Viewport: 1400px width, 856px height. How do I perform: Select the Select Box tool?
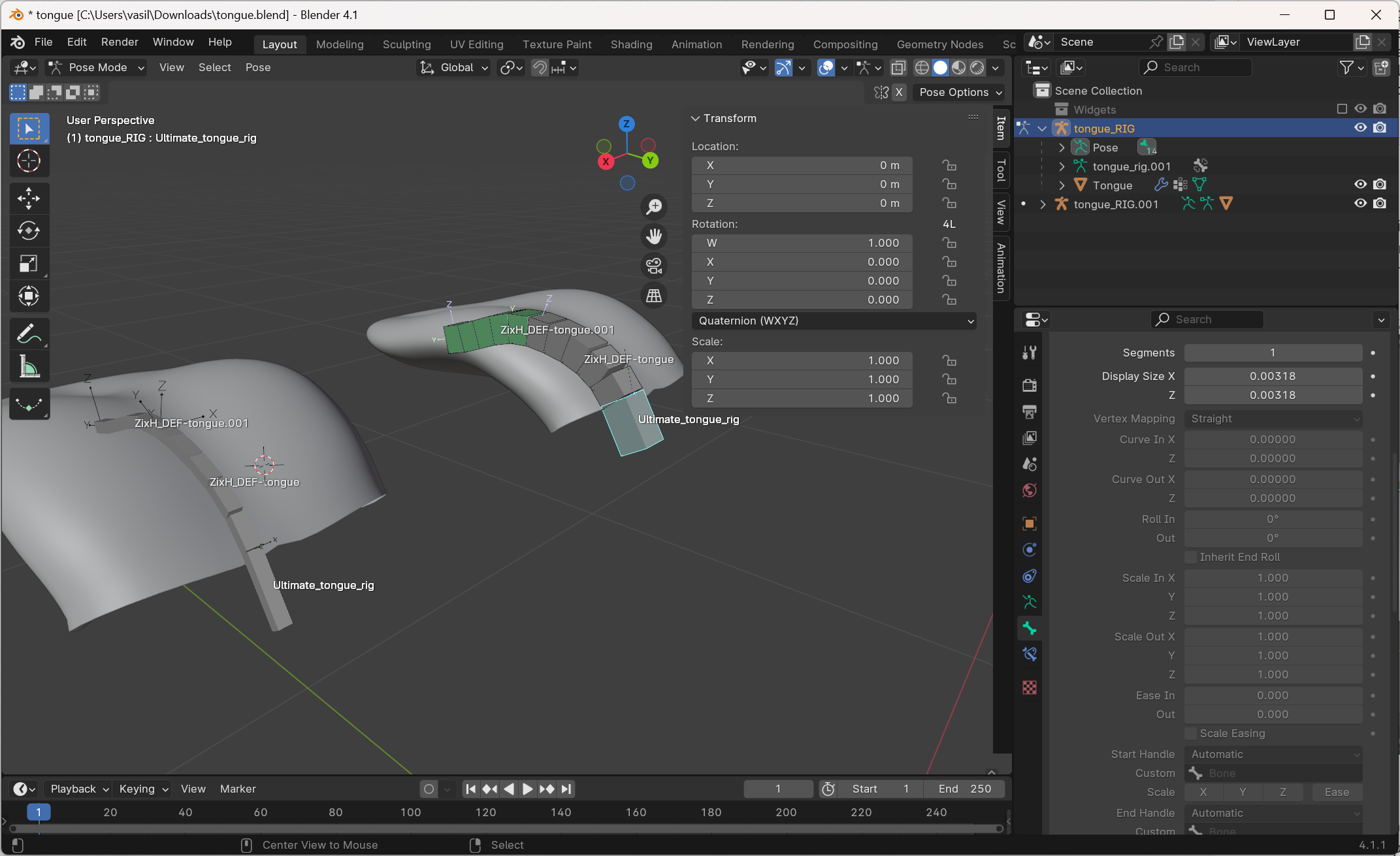pyautogui.click(x=29, y=129)
